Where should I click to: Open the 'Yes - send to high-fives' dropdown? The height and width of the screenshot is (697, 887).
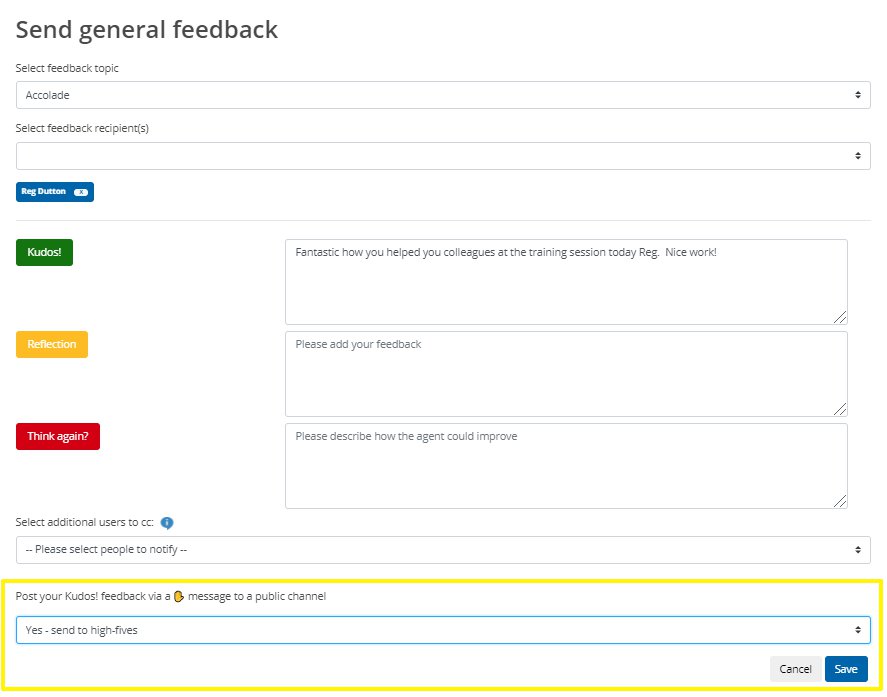click(443, 631)
